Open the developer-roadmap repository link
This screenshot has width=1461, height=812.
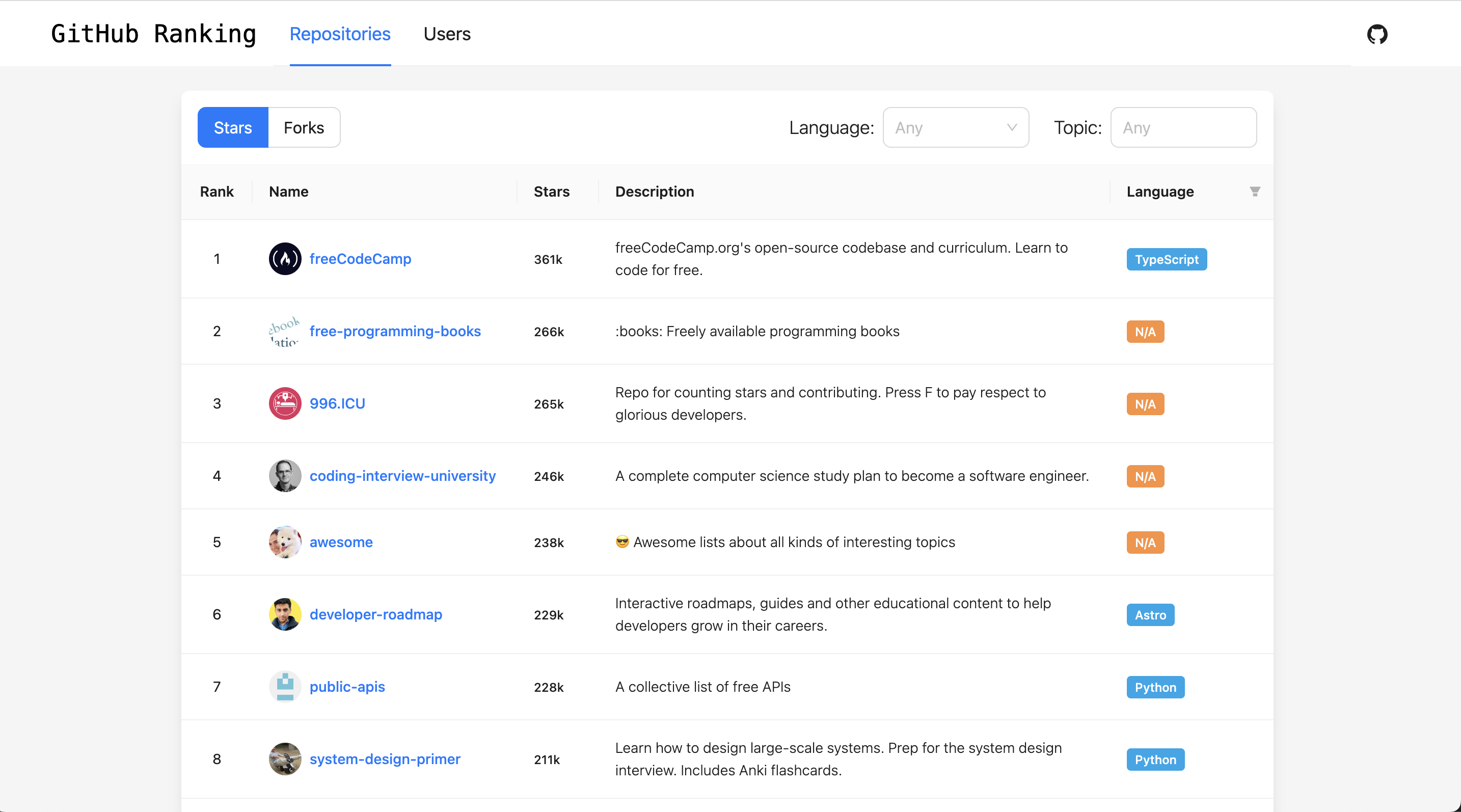(376, 615)
